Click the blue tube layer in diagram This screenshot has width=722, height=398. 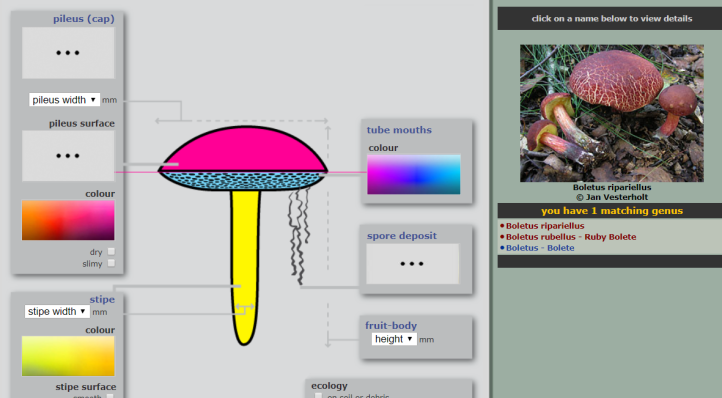click(243, 181)
